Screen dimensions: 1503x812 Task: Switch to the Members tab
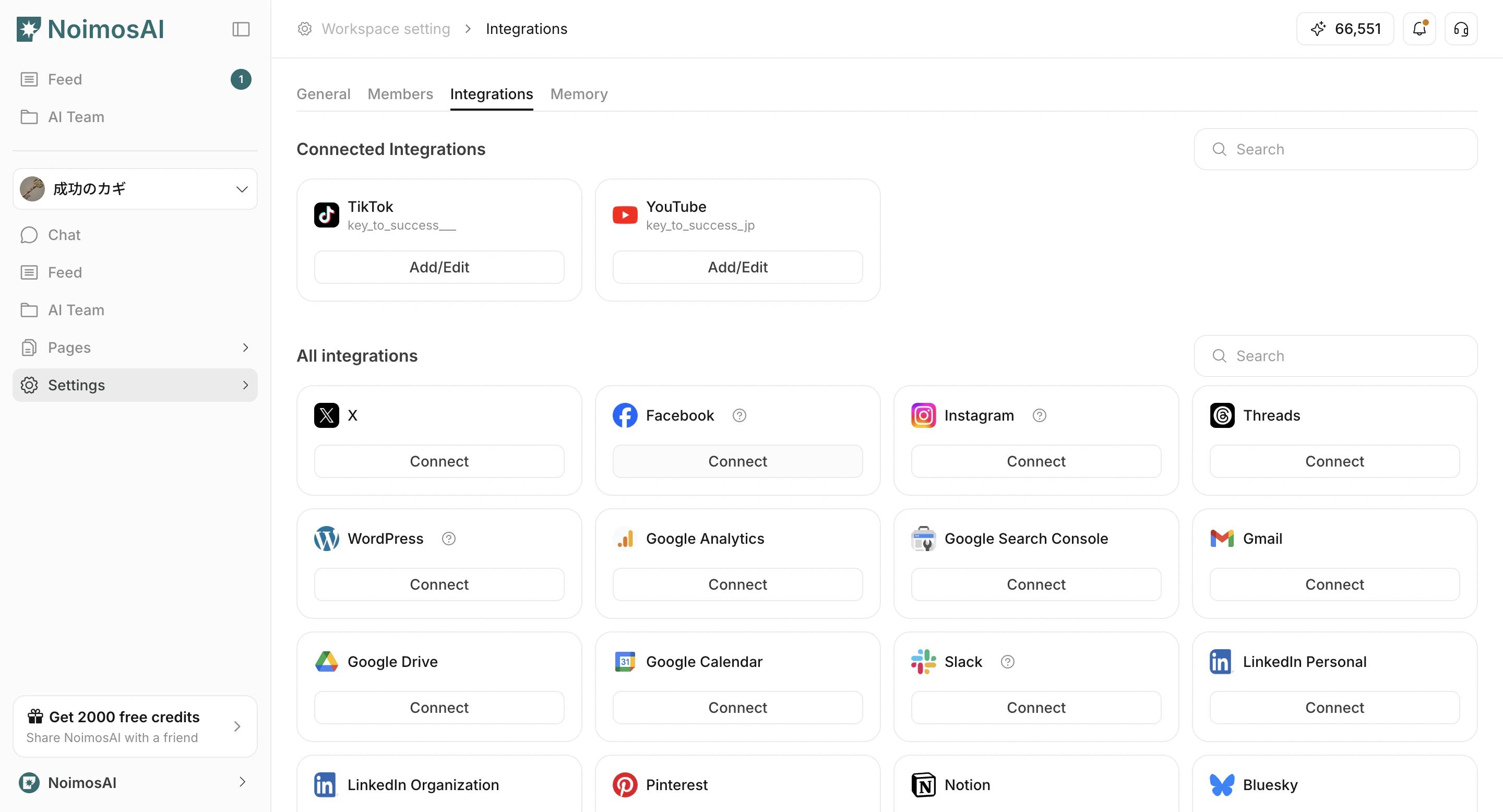click(x=400, y=93)
